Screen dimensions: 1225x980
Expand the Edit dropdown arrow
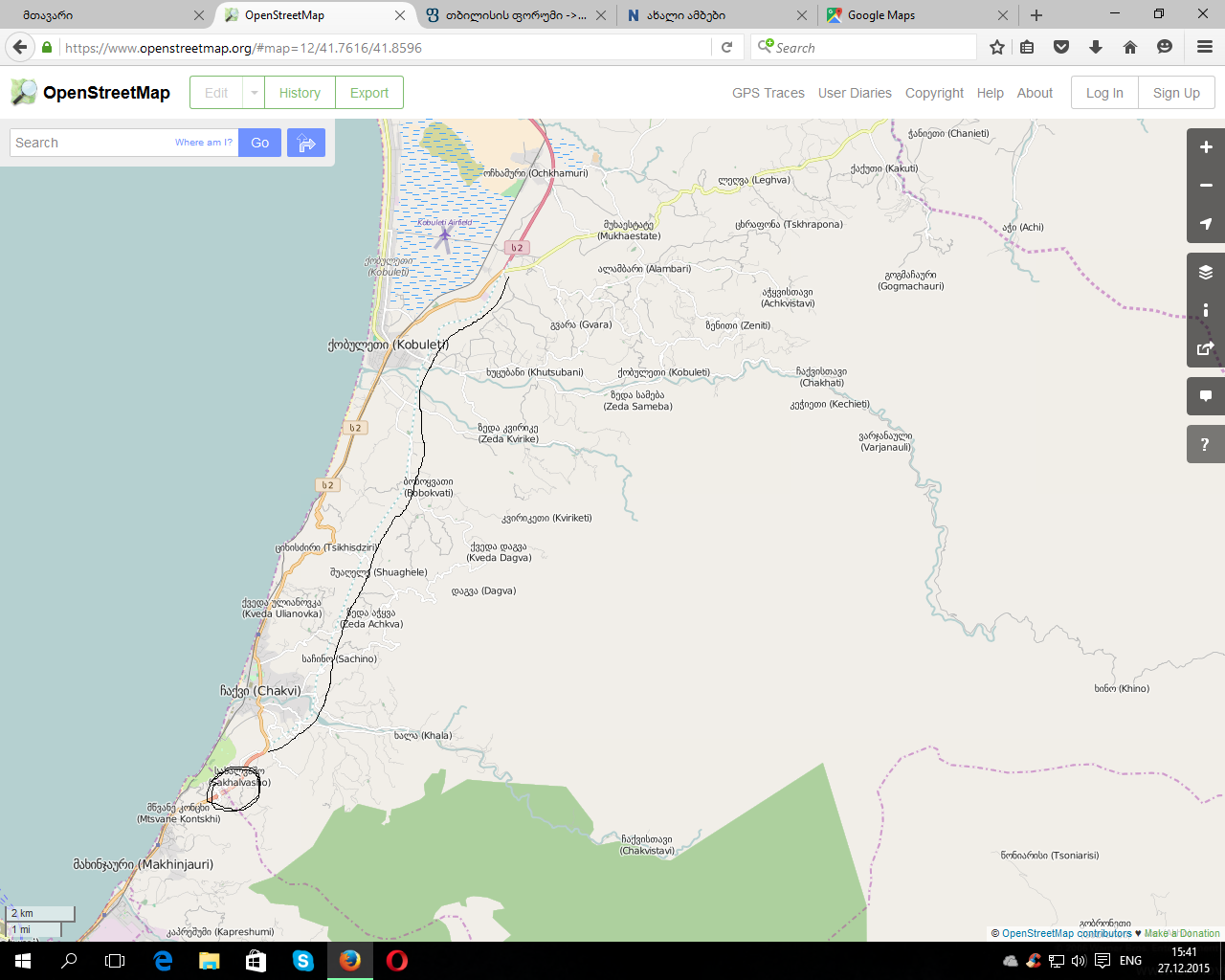coord(254,93)
